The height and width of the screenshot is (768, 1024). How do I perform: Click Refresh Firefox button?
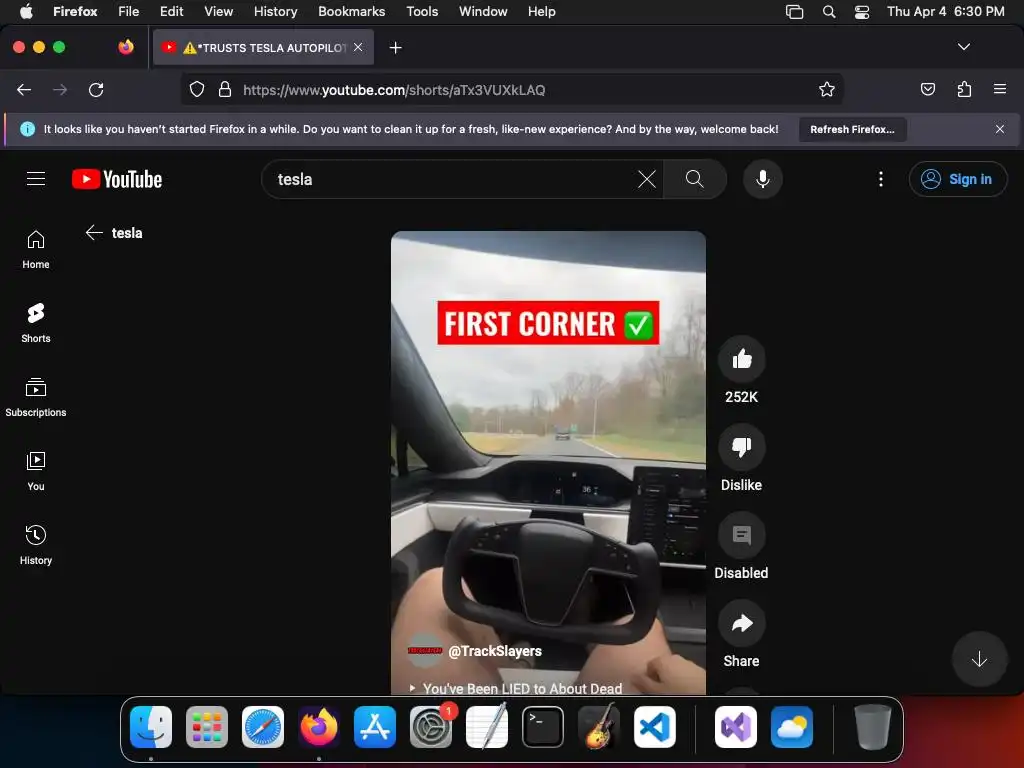(852, 129)
